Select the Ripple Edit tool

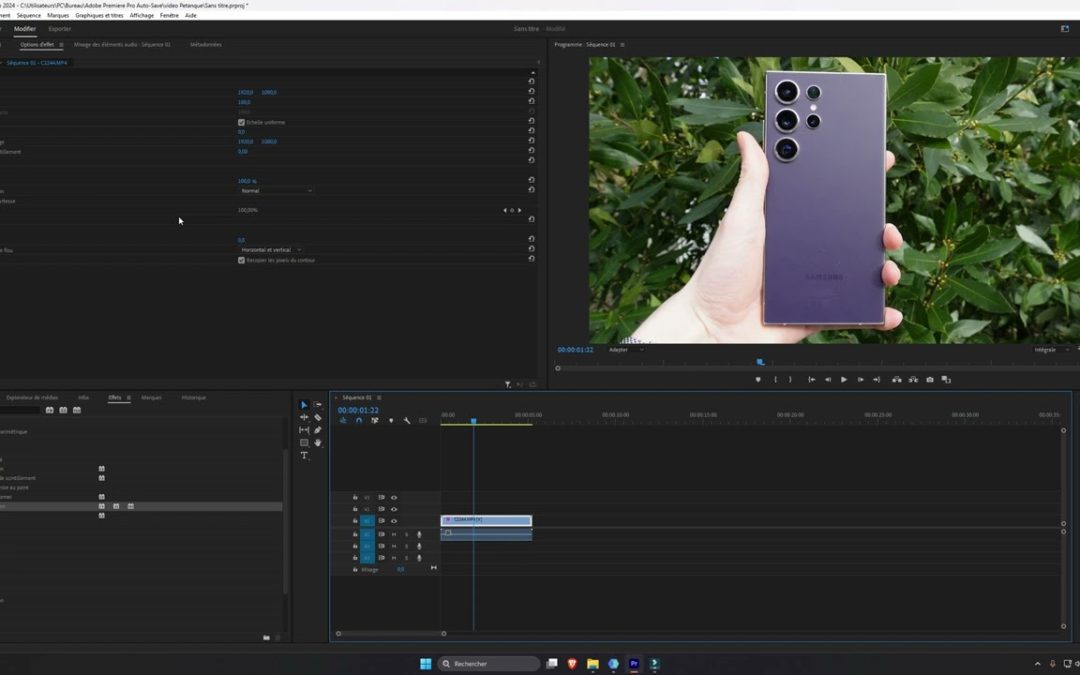(x=304, y=417)
